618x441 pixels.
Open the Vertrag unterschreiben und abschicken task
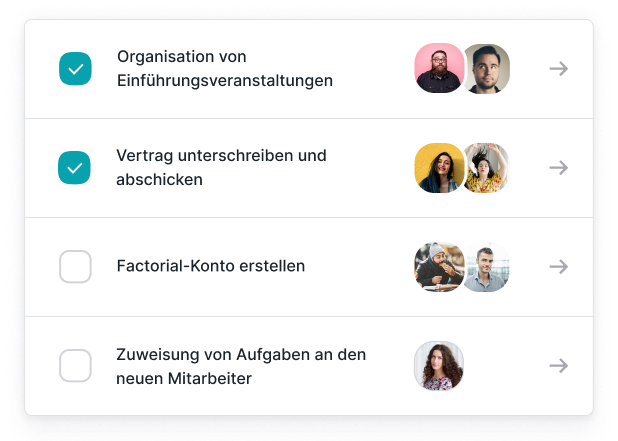point(221,167)
